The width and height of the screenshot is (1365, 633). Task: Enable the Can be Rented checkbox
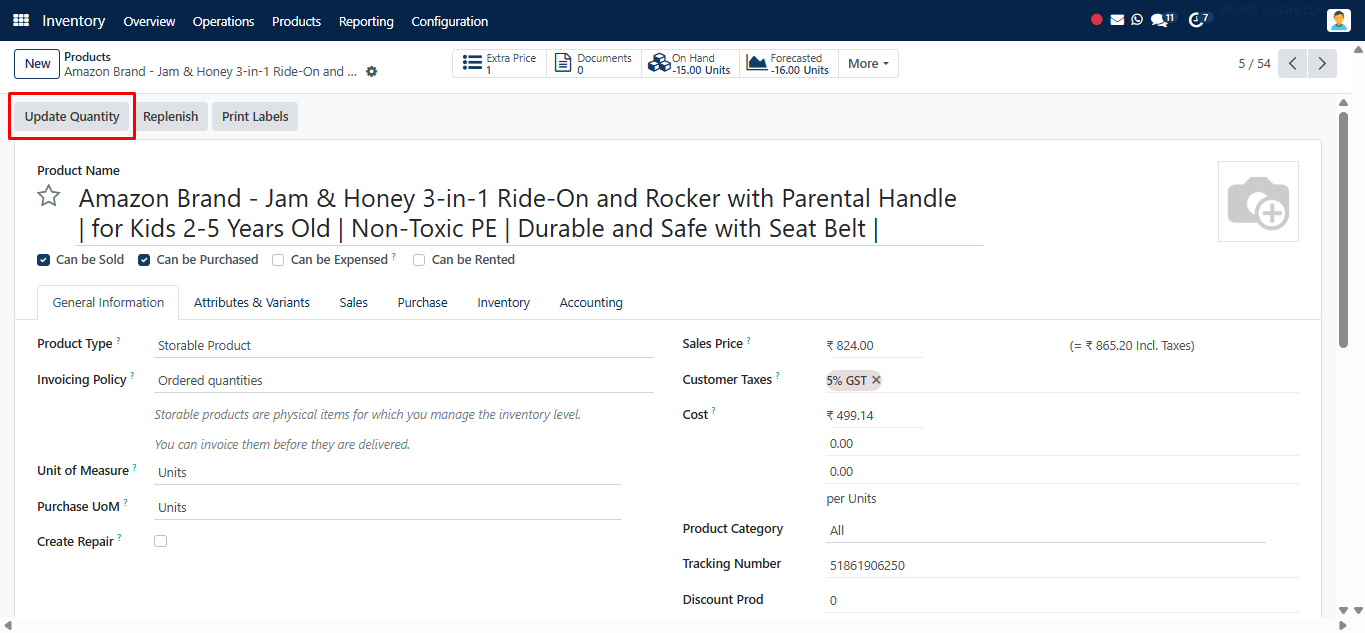(419, 260)
